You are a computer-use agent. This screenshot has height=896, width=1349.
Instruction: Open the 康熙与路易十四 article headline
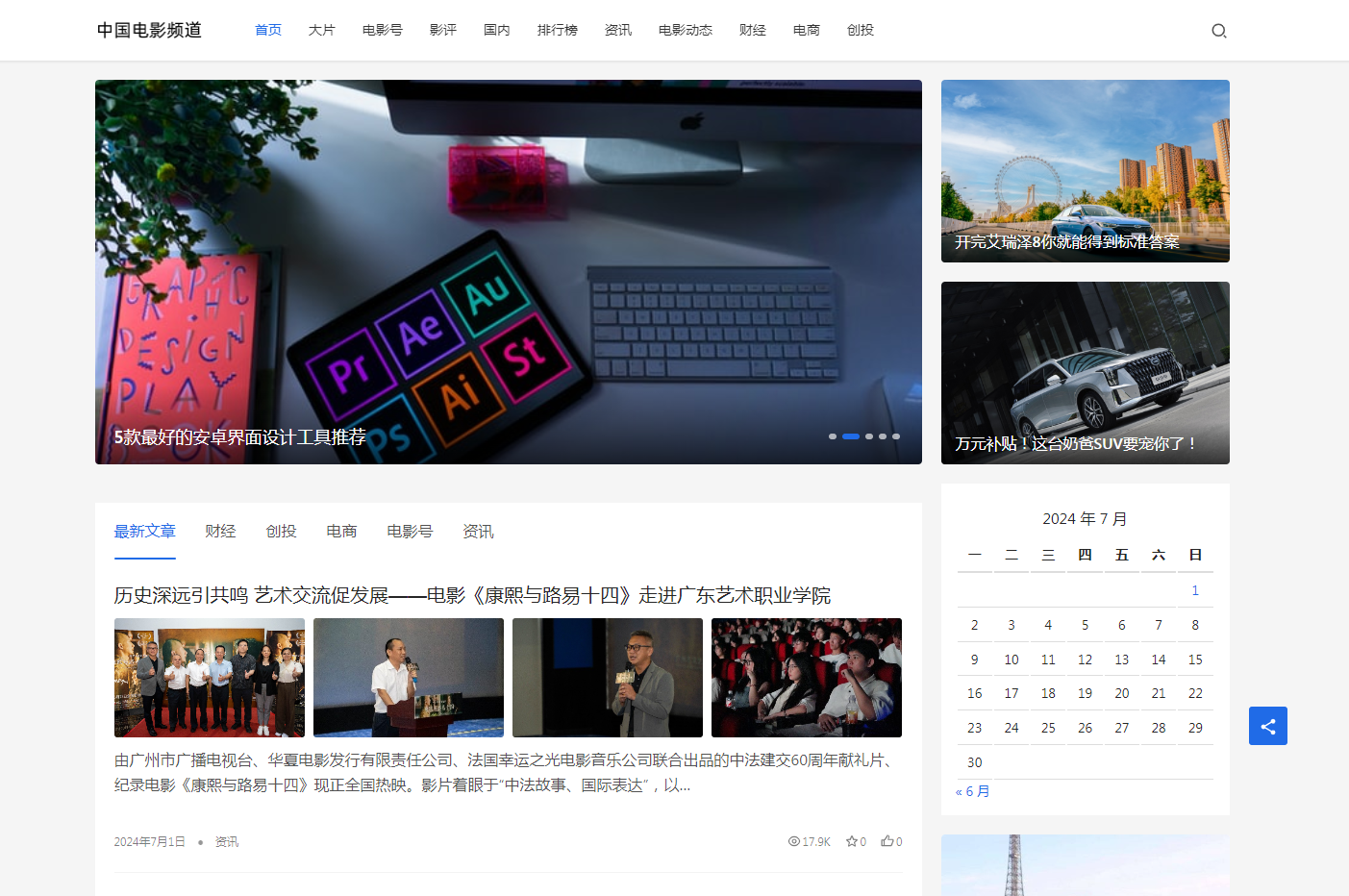click(472, 596)
